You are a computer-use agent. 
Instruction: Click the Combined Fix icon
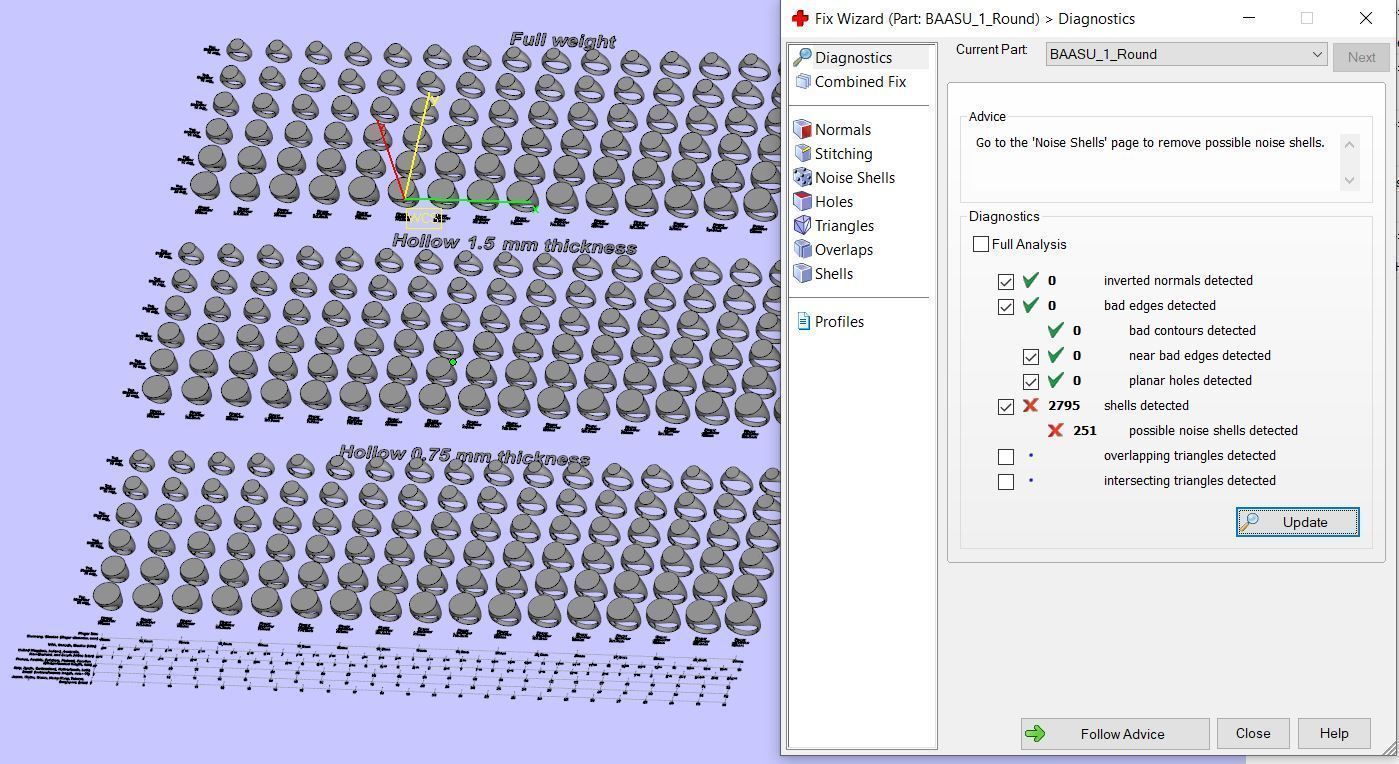point(802,82)
